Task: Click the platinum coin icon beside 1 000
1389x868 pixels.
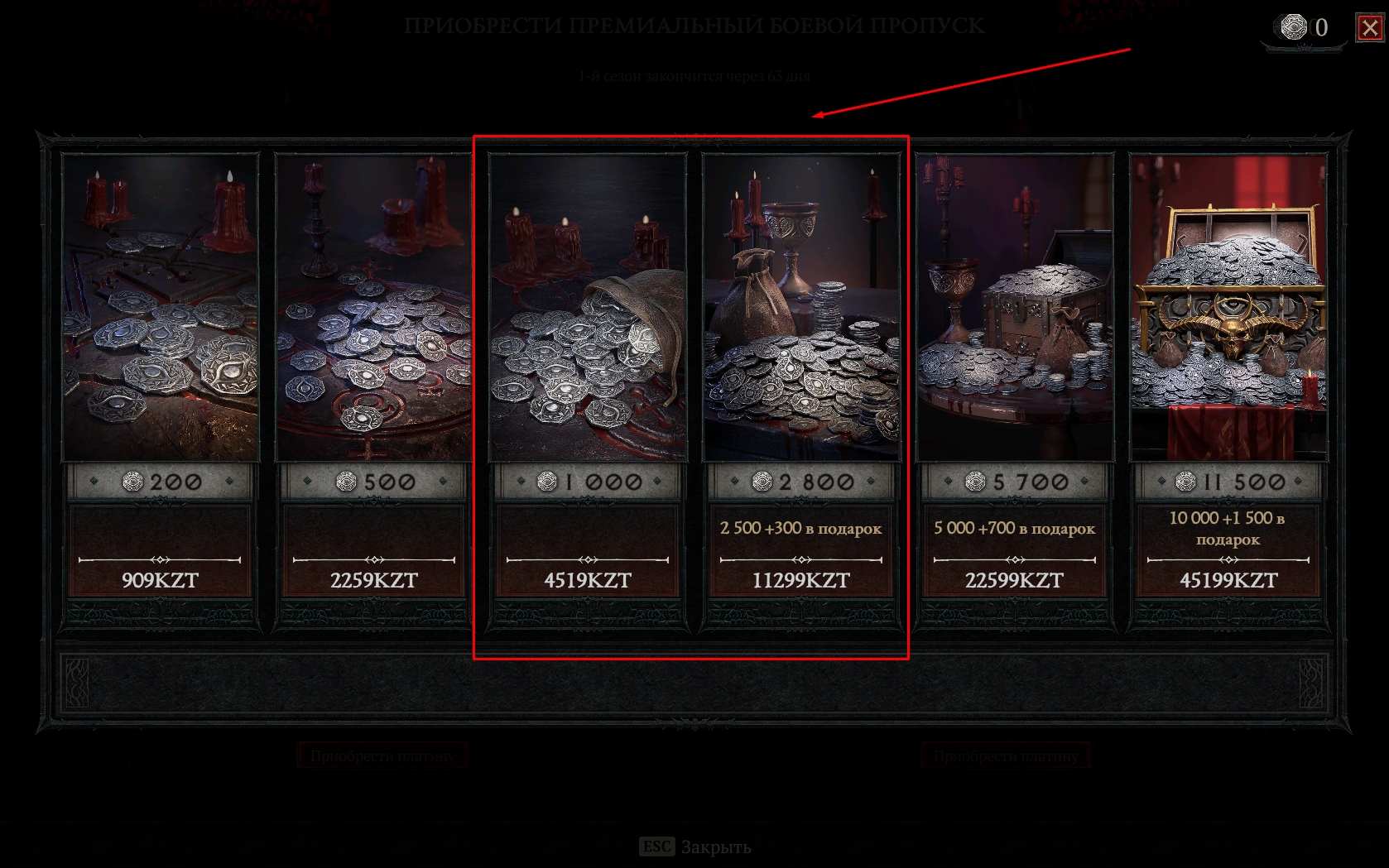Action: click(x=547, y=482)
